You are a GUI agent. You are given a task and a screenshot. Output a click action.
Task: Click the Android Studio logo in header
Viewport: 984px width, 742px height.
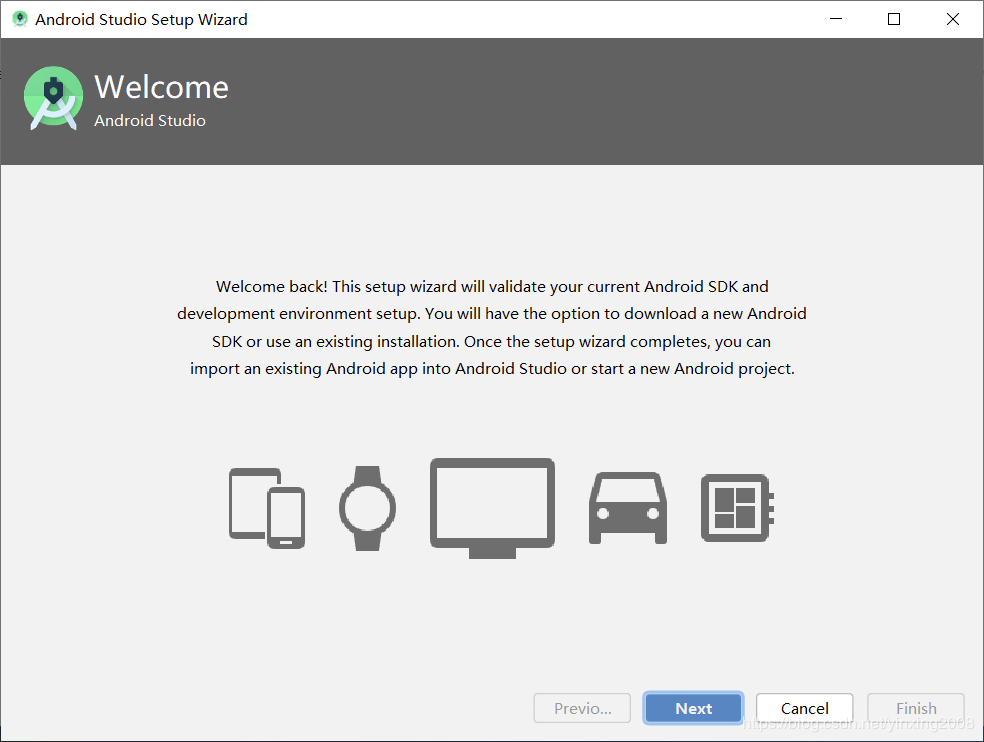pyautogui.click(x=53, y=98)
